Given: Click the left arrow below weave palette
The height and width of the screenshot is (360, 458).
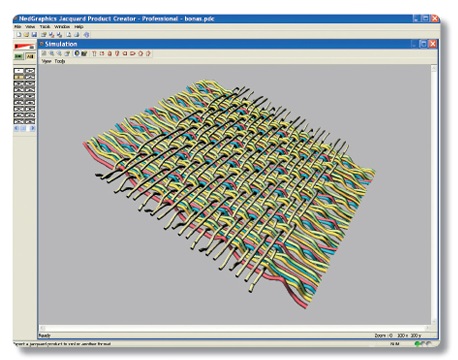Looking at the screenshot, I should (16, 129).
